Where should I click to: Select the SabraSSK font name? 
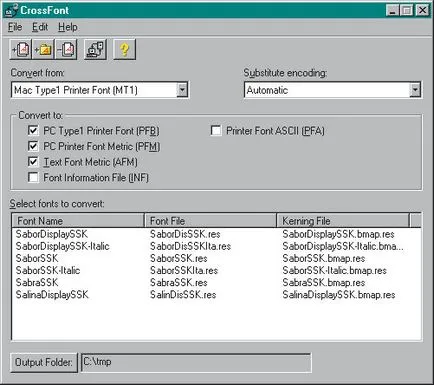pos(37,283)
